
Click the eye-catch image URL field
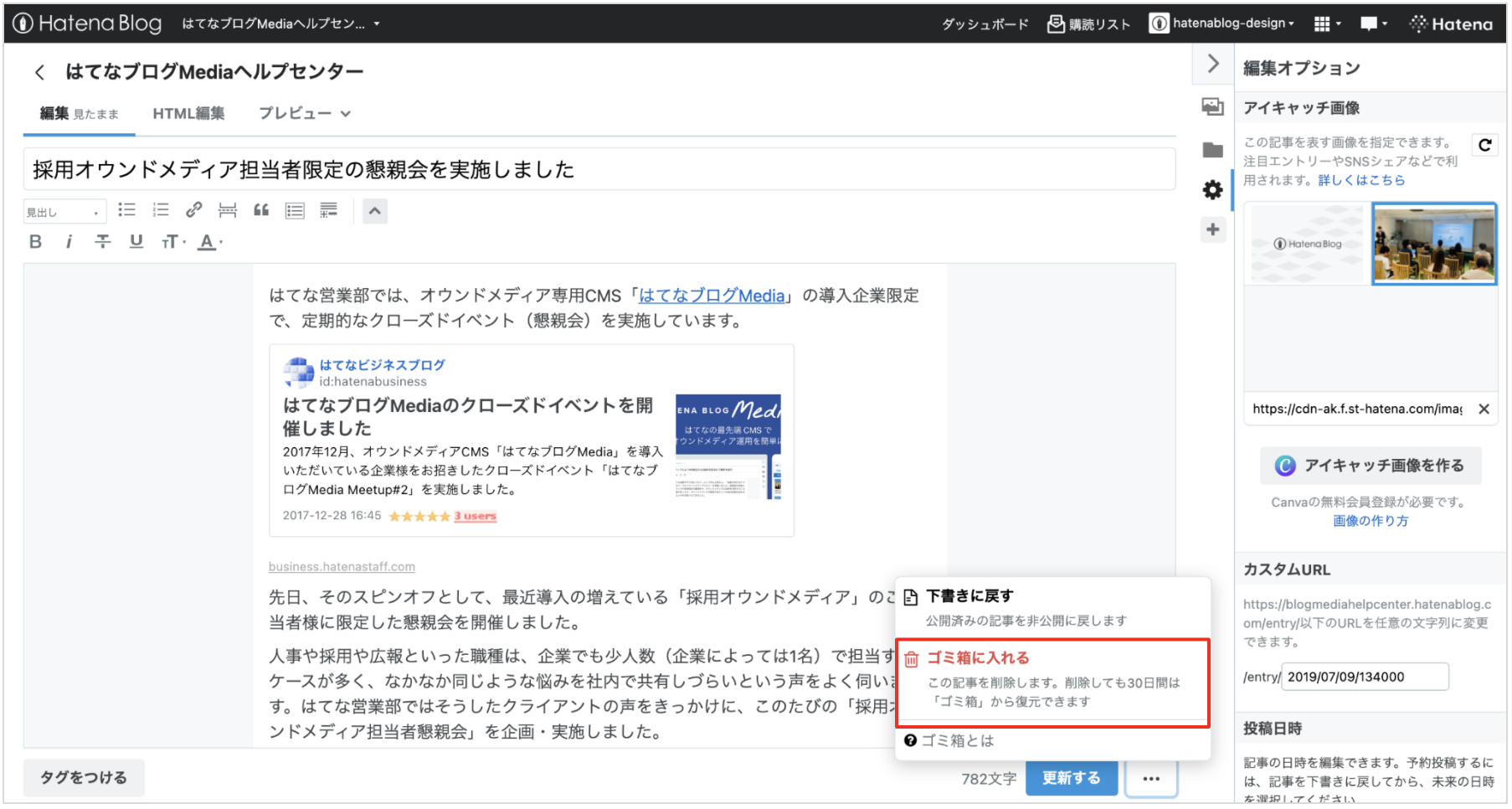click(1358, 409)
